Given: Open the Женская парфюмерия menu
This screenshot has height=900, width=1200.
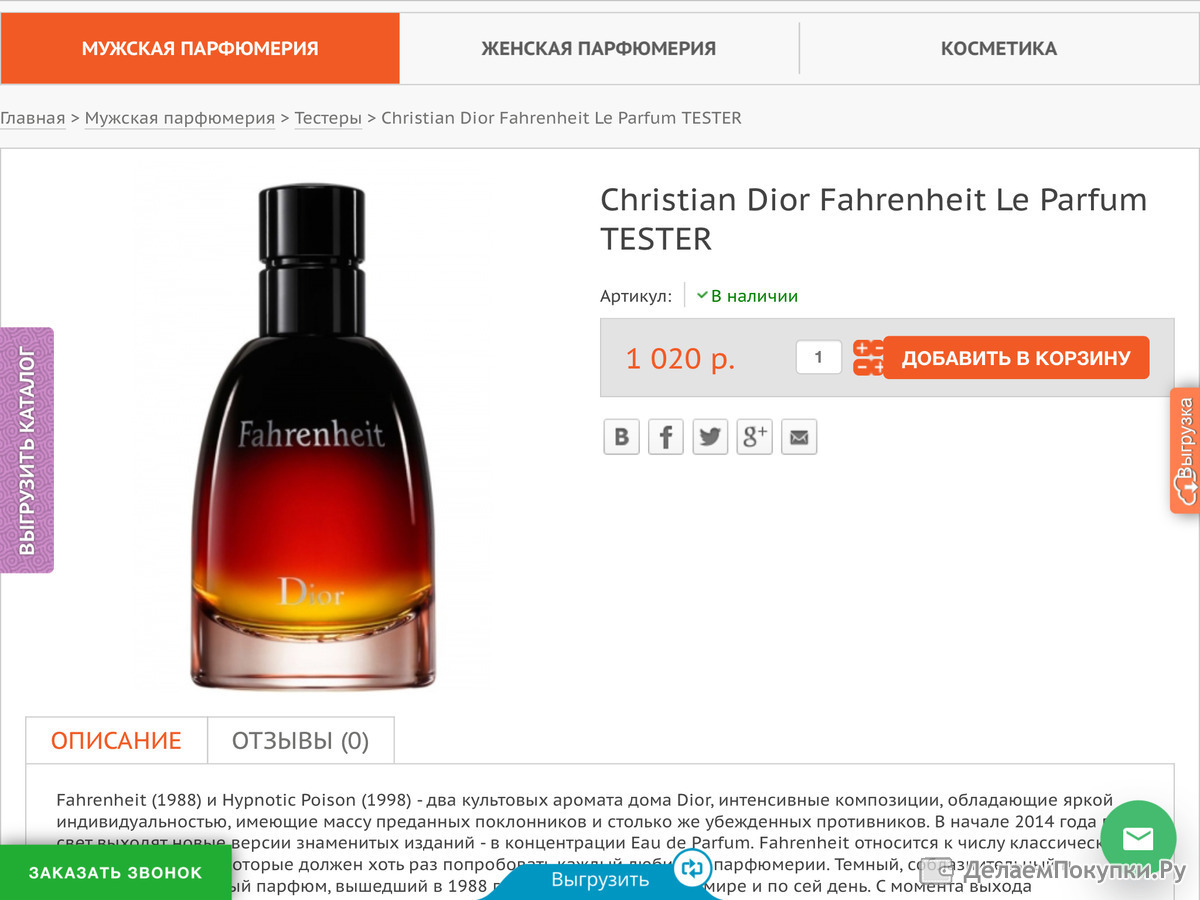Looking at the screenshot, I should (599, 48).
